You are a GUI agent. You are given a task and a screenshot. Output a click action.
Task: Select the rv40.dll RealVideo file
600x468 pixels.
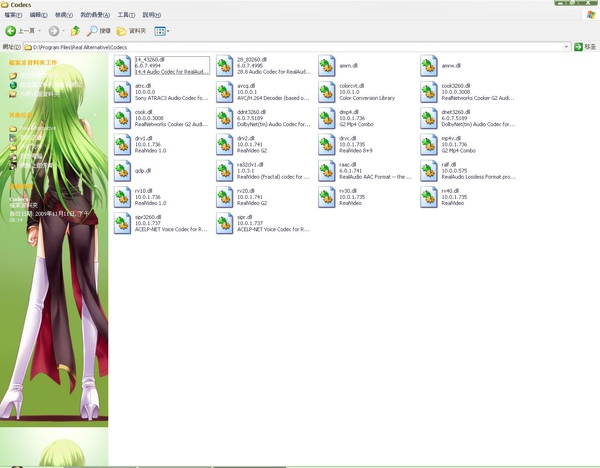430,196
